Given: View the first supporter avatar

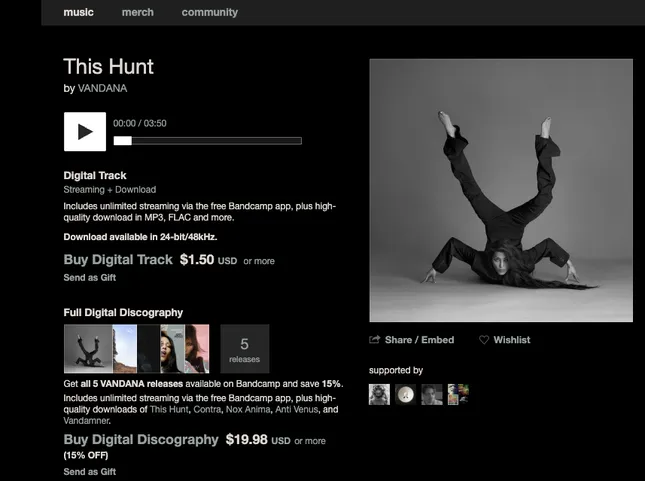Looking at the screenshot, I should click(x=379, y=394).
